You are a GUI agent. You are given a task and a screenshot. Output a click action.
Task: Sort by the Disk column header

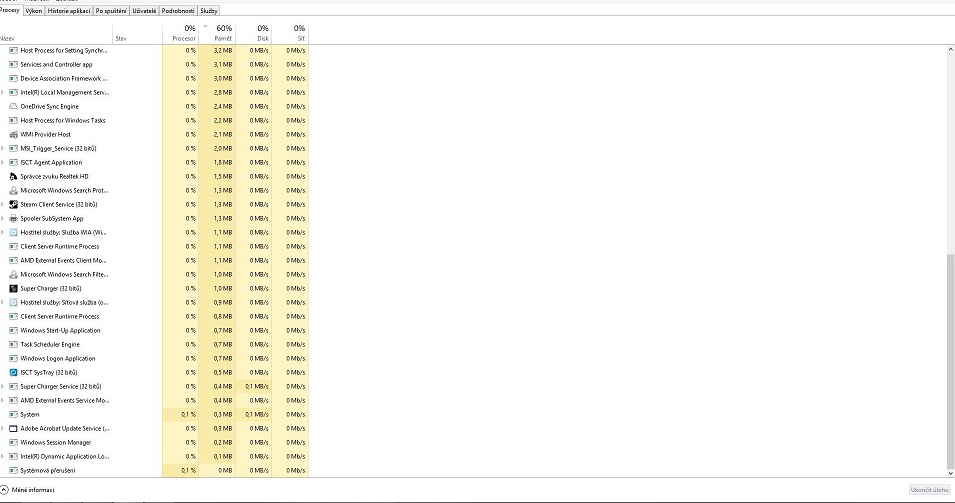click(x=253, y=33)
